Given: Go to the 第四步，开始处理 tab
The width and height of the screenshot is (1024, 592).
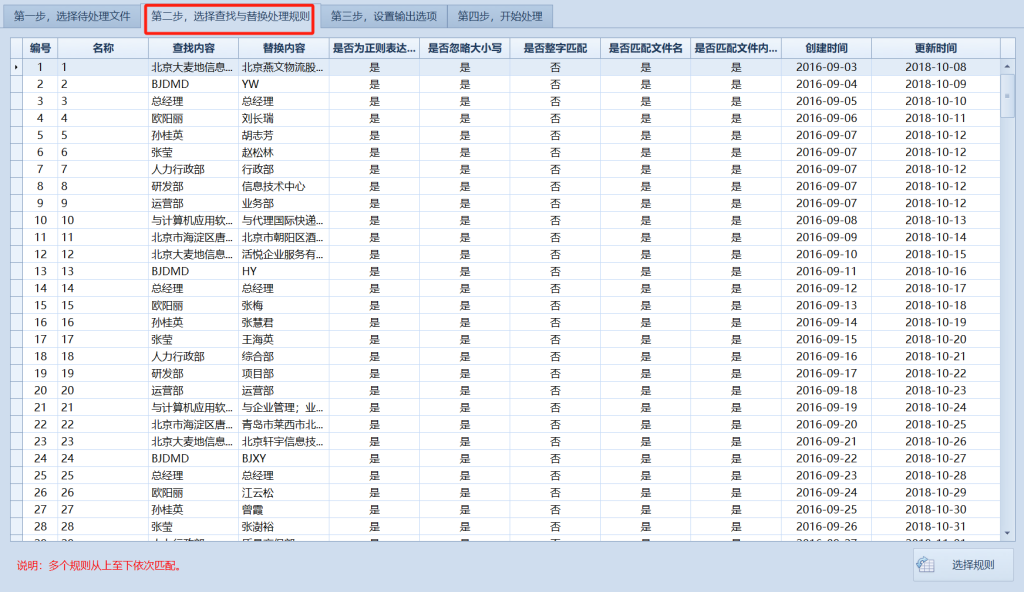Looking at the screenshot, I should coord(500,16).
